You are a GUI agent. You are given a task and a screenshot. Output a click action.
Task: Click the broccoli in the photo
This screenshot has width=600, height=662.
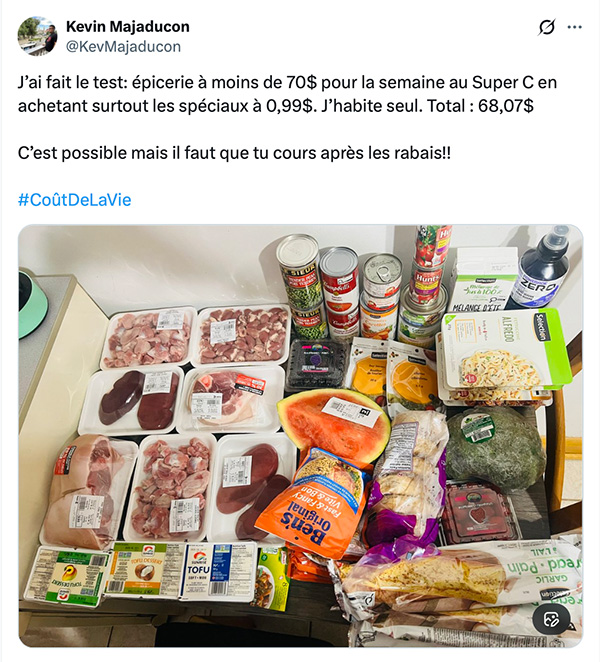tap(494, 447)
